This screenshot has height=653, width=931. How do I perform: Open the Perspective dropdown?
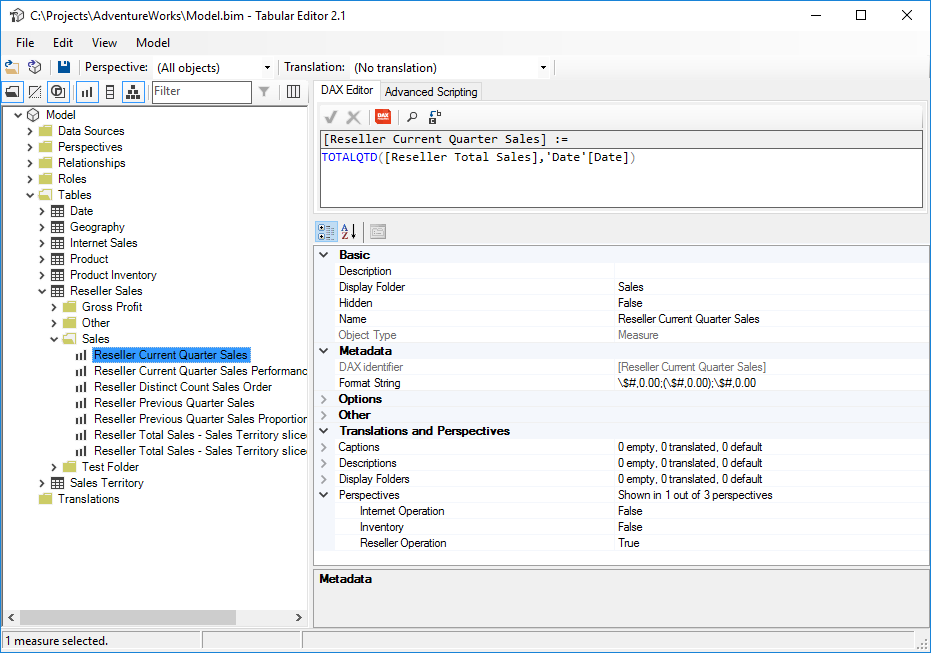(x=266, y=66)
